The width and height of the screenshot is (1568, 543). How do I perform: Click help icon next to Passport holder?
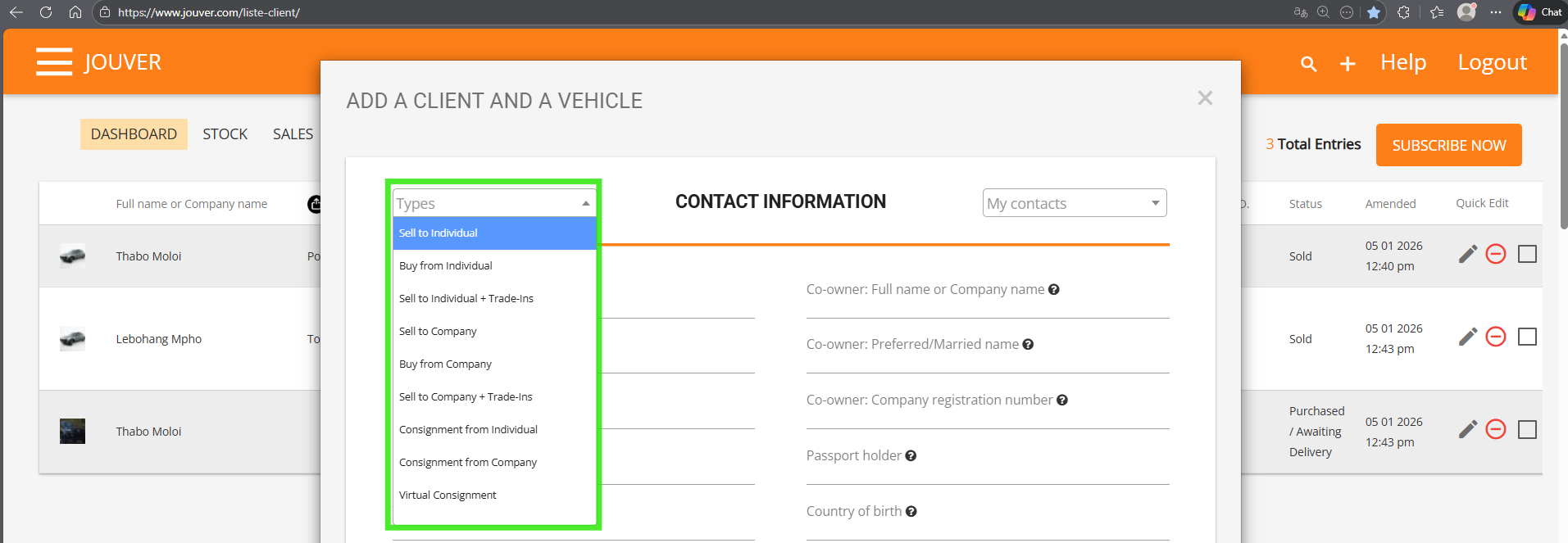[911, 456]
